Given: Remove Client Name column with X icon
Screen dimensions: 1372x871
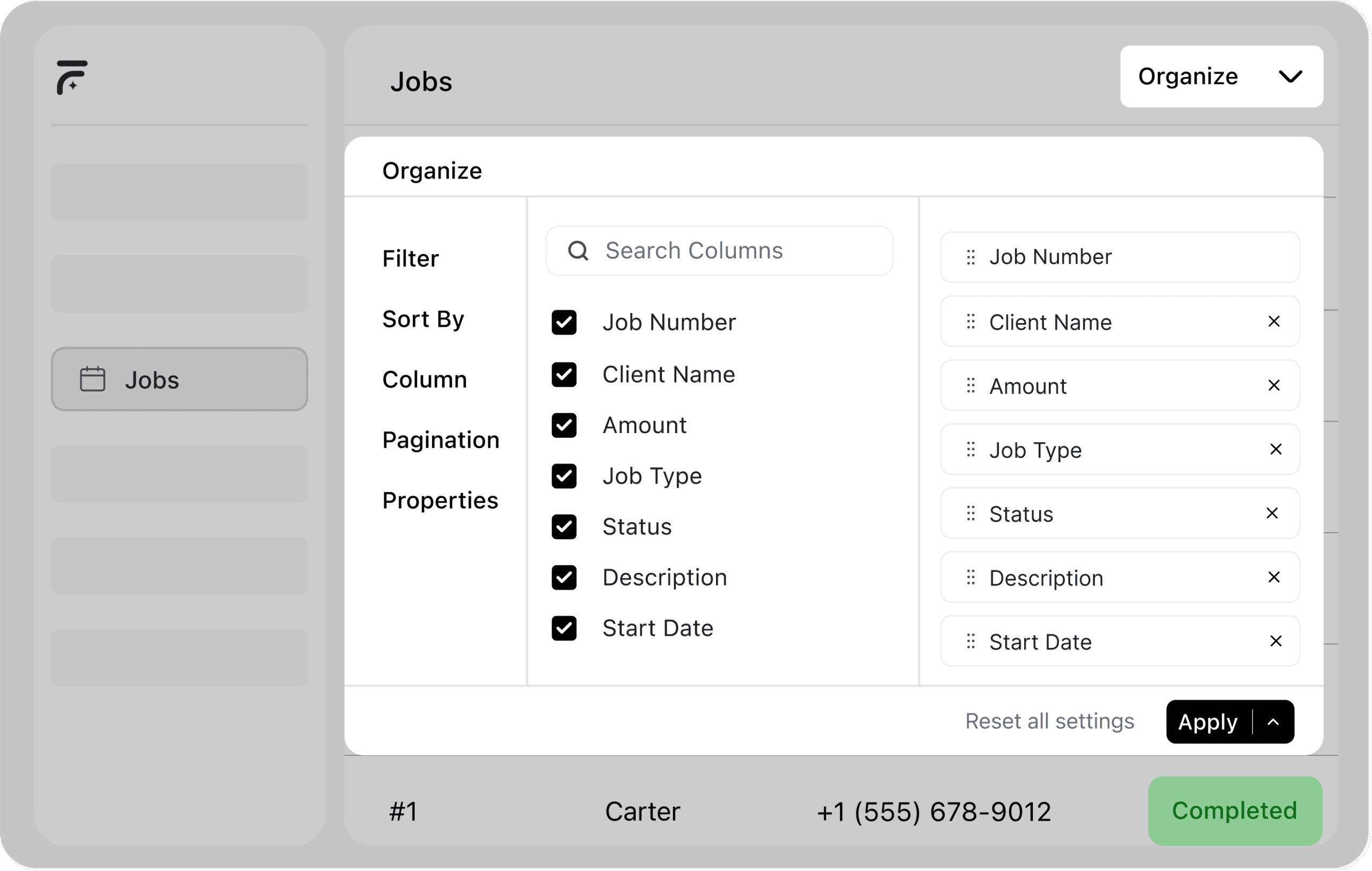Looking at the screenshot, I should [x=1274, y=322].
